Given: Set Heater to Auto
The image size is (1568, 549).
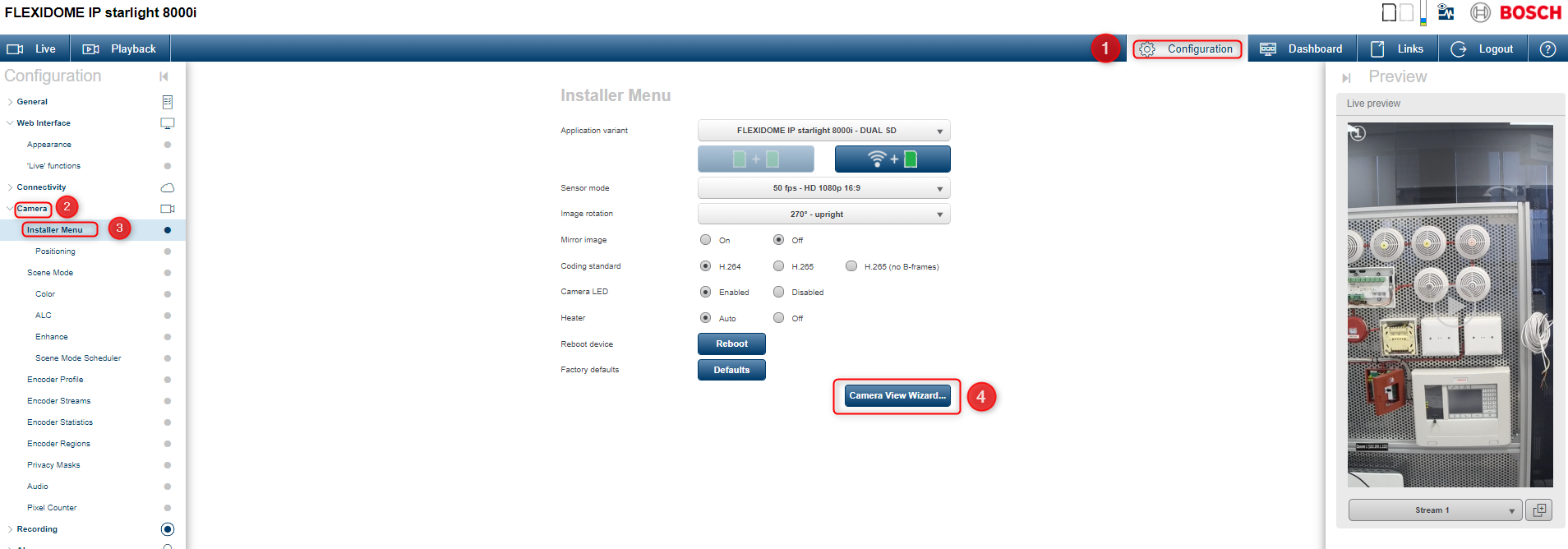Looking at the screenshot, I should [705, 318].
